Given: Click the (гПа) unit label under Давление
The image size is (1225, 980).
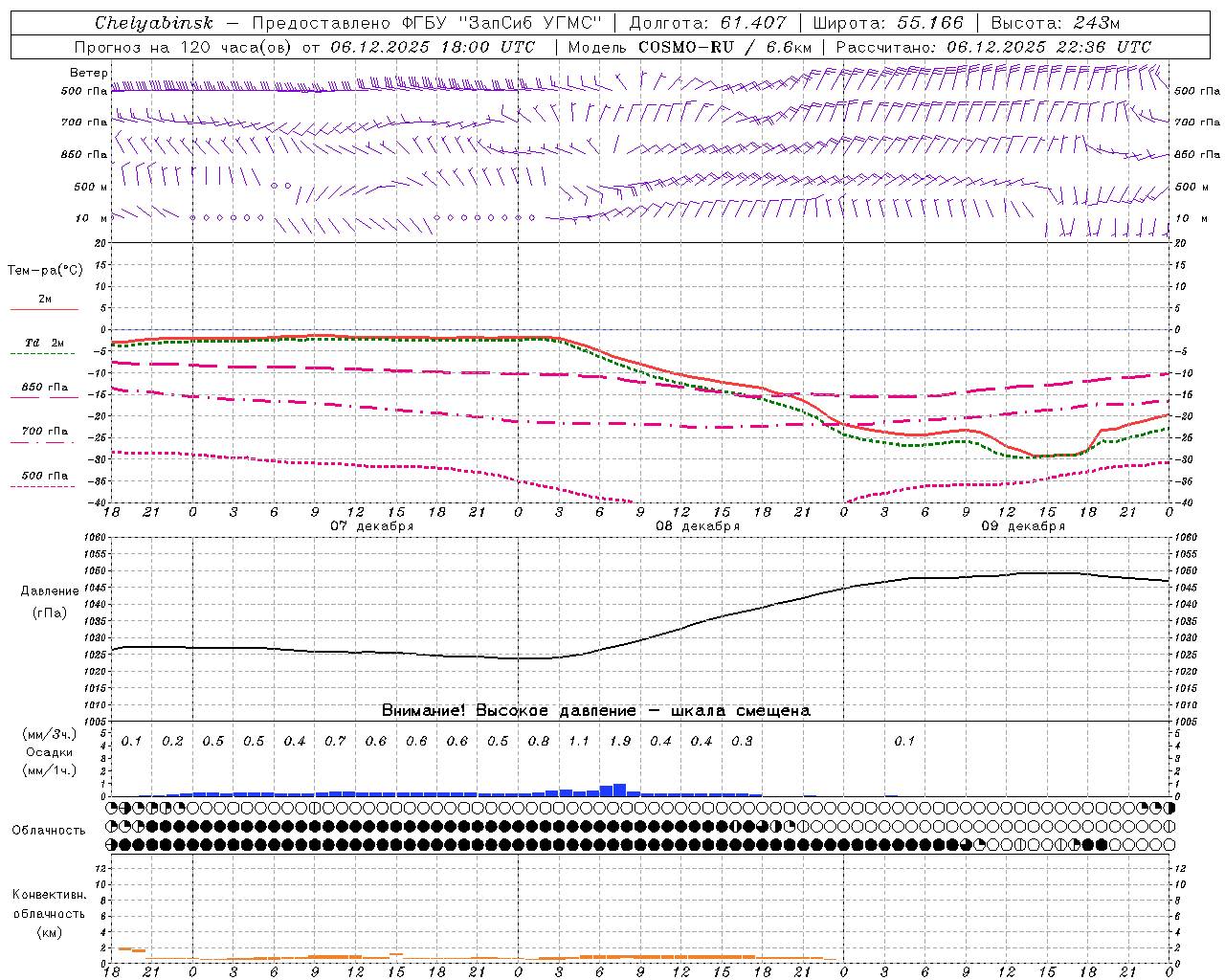Looking at the screenshot, I should [x=50, y=613].
